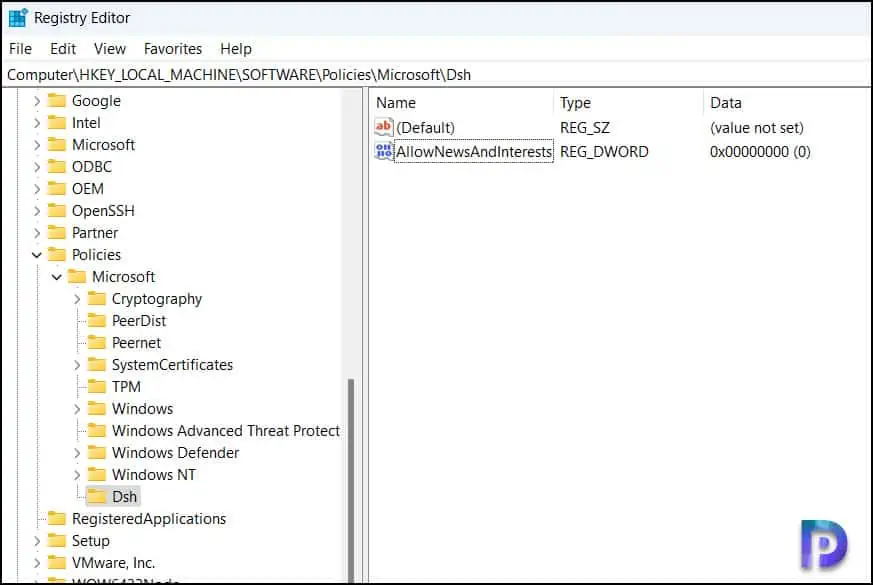Select the ODBC folder icon
The width and height of the screenshot is (873, 585).
(x=57, y=166)
